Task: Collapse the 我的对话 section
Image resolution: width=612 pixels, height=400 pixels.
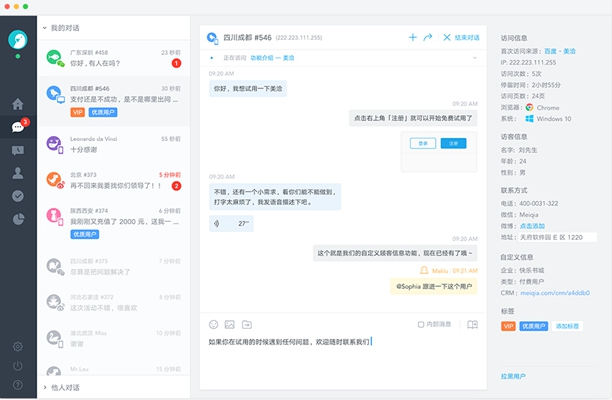Action: [45, 28]
